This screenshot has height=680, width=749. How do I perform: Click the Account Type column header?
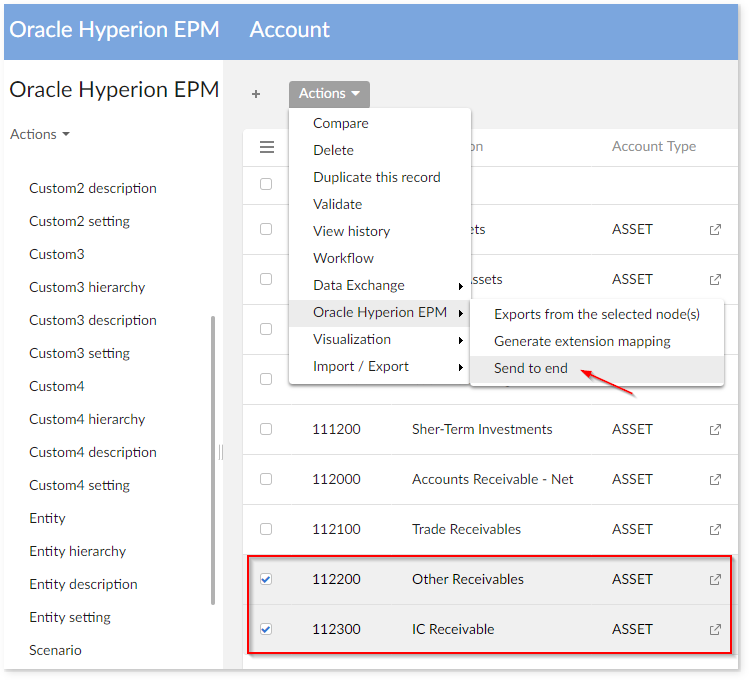click(654, 146)
